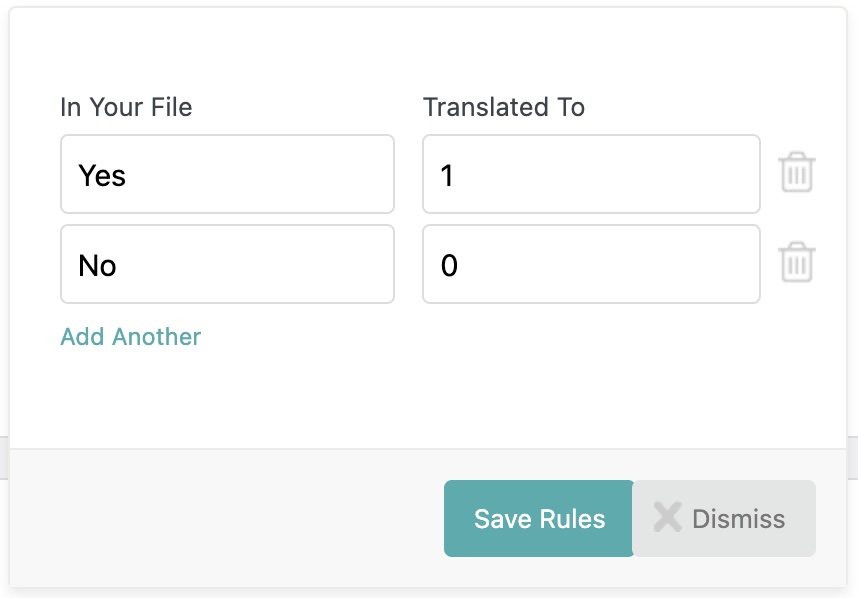Place cursor in the No source value box

[x=227, y=264]
